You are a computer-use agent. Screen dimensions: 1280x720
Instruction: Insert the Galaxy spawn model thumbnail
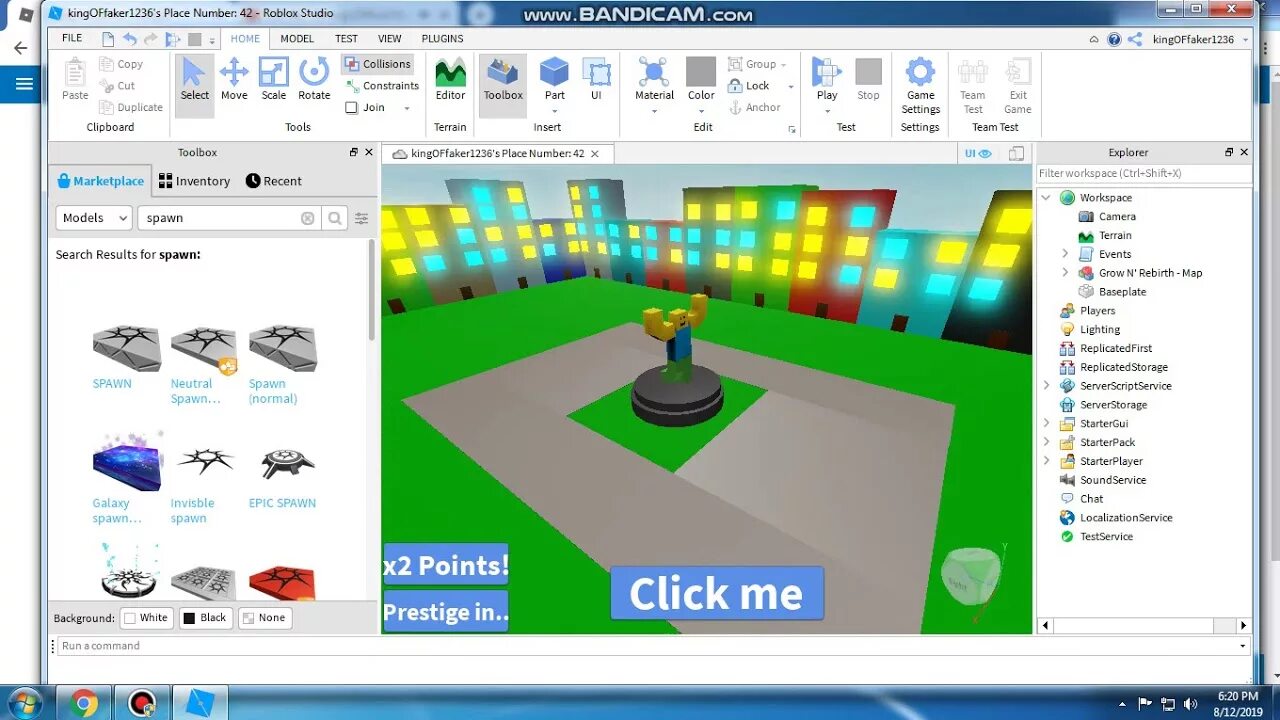(x=126, y=462)
